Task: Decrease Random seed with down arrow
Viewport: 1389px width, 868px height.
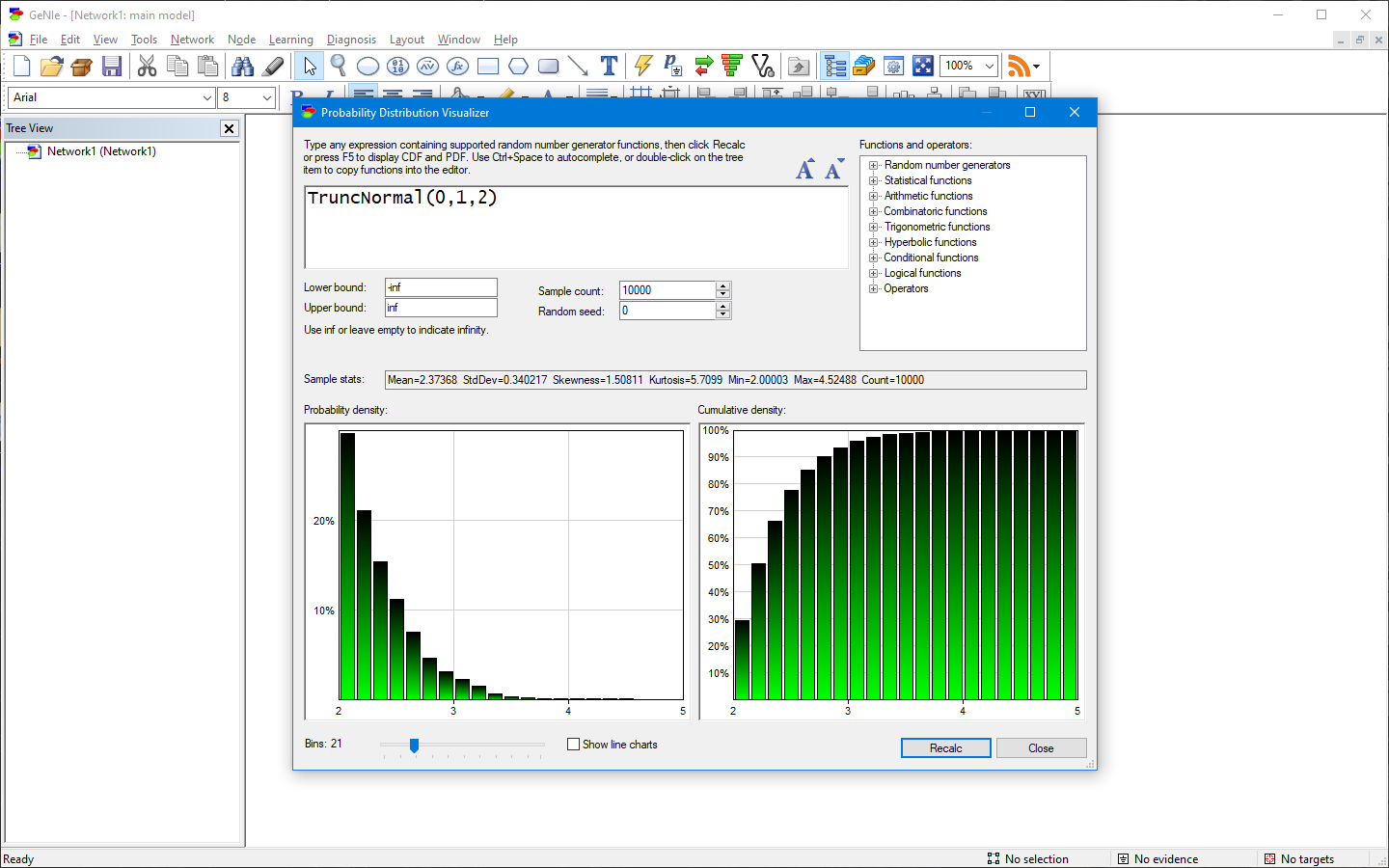Action: coord(723,315)
